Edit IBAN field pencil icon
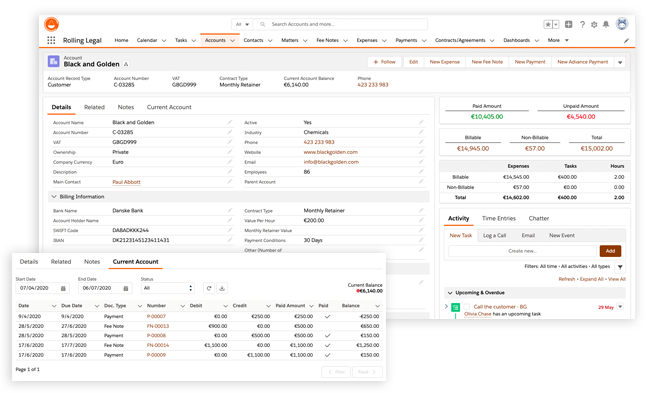Image resolution: width=647 pixels, height=393 pixels. click(230, 240)
